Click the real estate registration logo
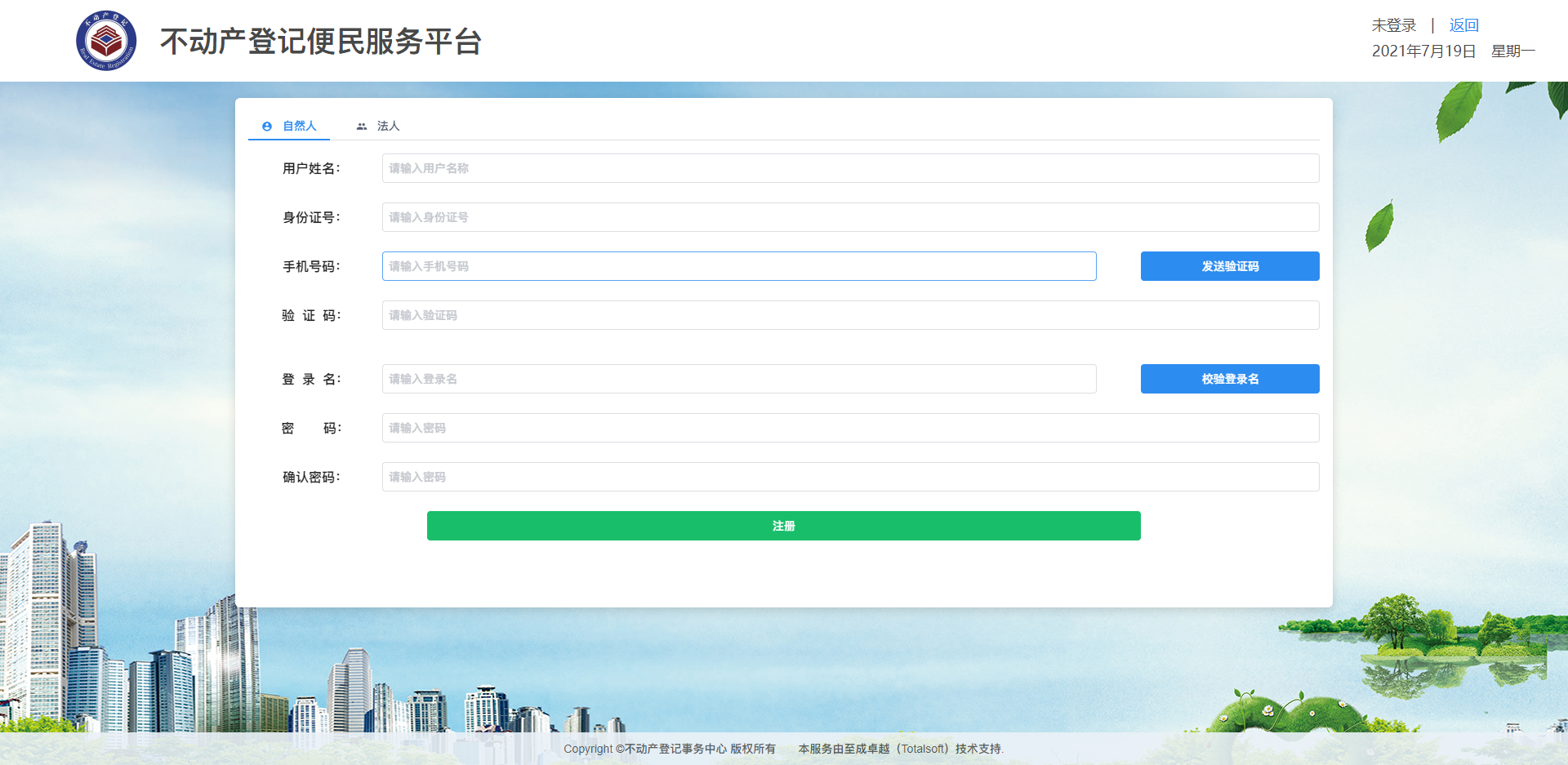 point(106,41)
